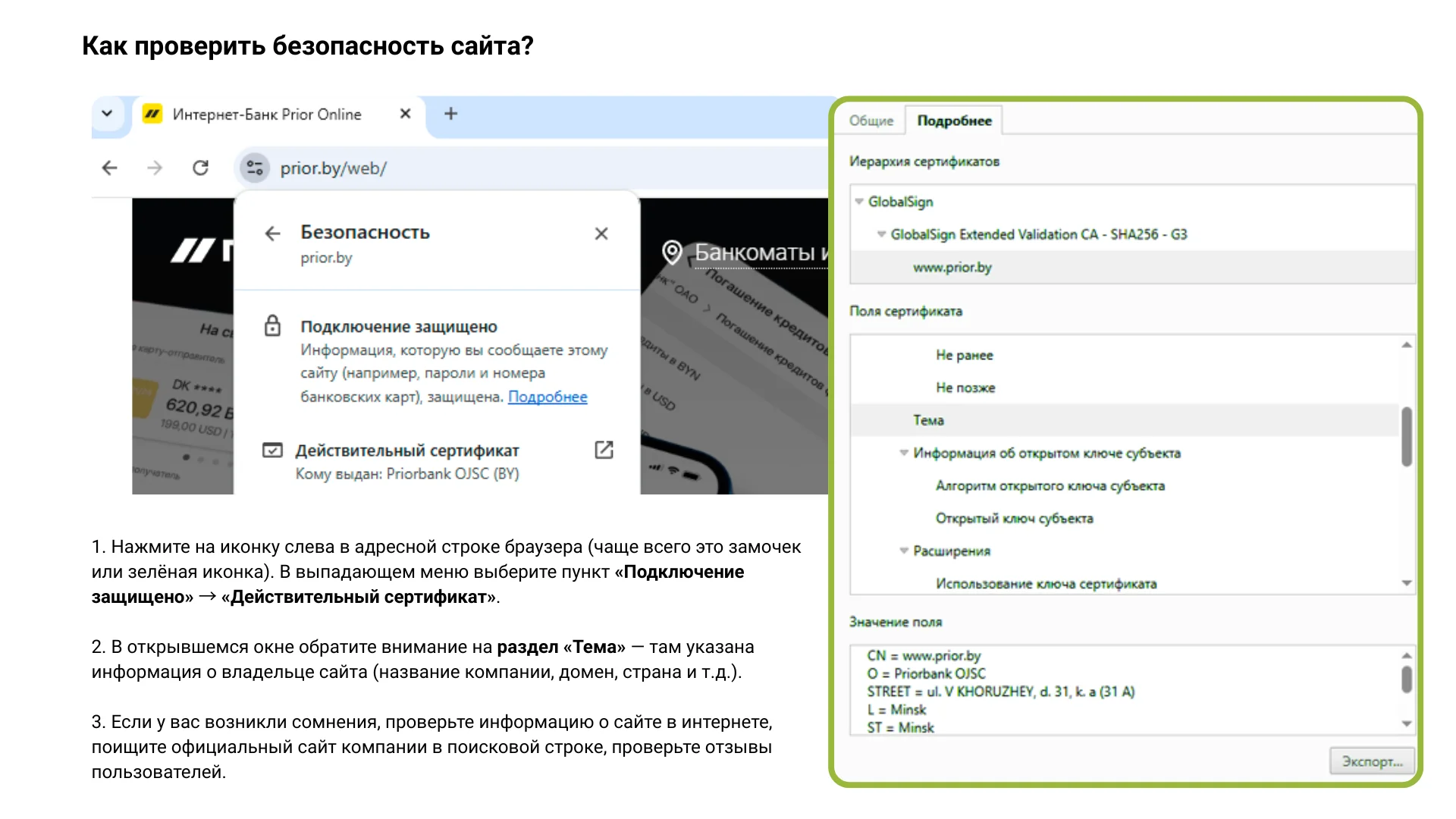
Task: Click the site information icon in address bar
Action: (255, 168)
